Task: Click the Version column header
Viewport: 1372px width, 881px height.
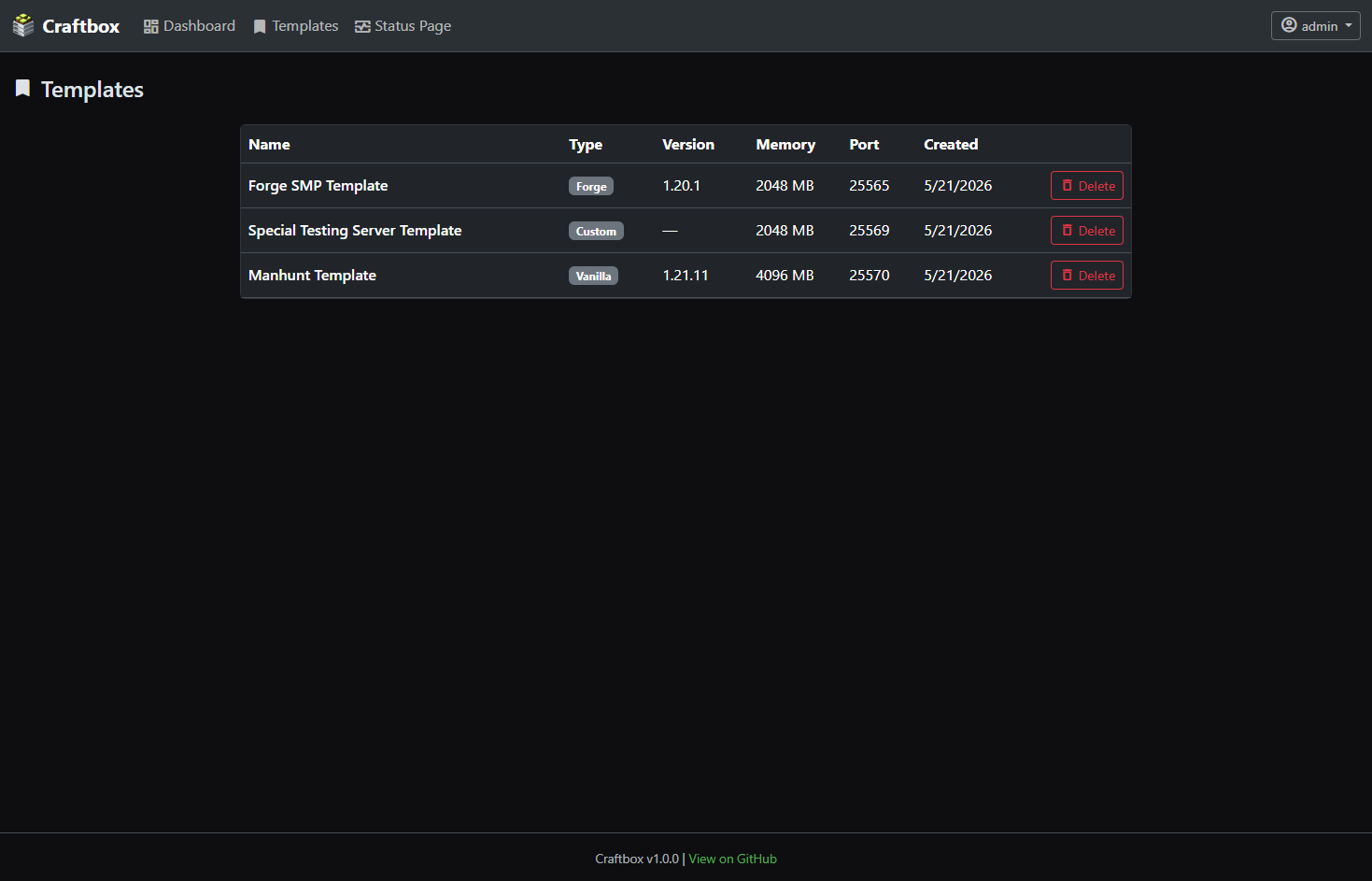Action: point(688,145)
